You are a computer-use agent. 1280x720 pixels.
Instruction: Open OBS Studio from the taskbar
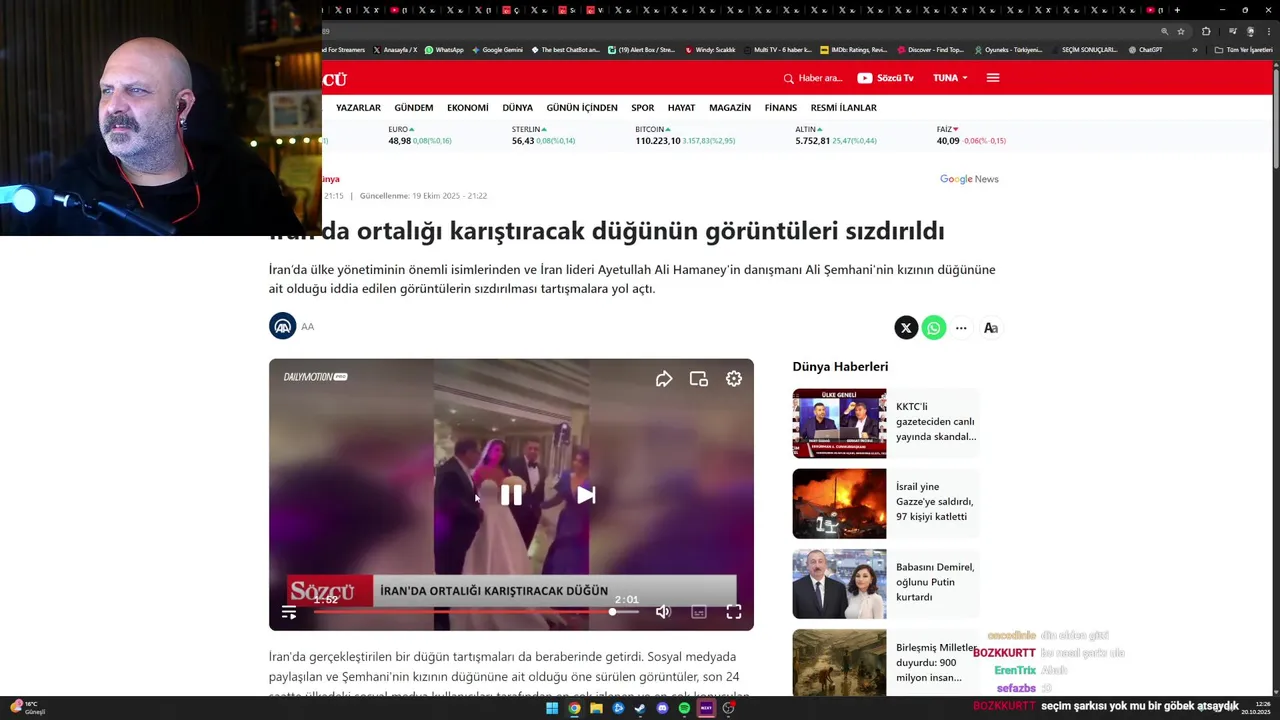pyautogui.click(x=729, y=708)
